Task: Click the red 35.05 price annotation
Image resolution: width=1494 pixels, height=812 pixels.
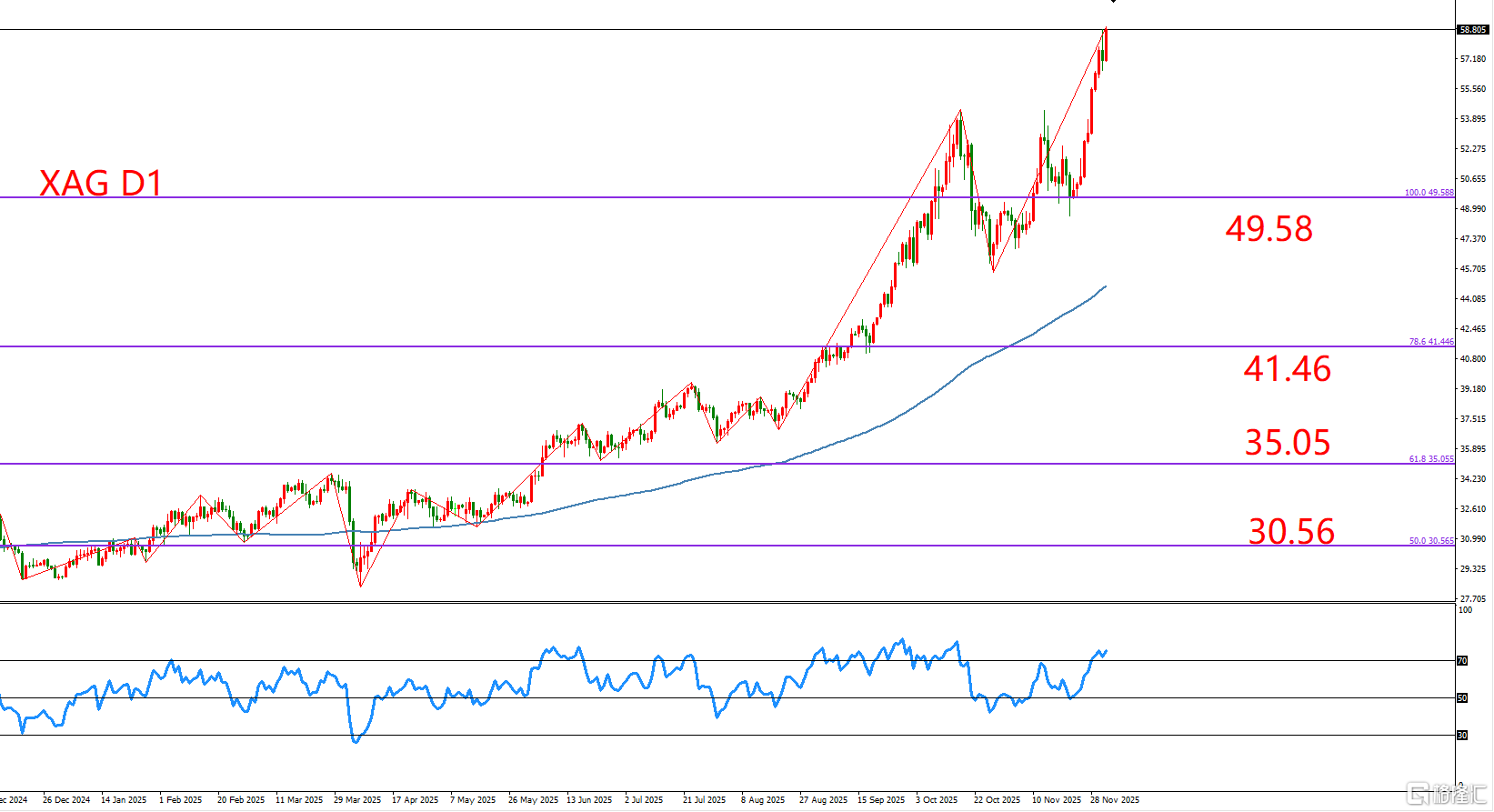Action: pyautogui.click(x=1287, y=443)
